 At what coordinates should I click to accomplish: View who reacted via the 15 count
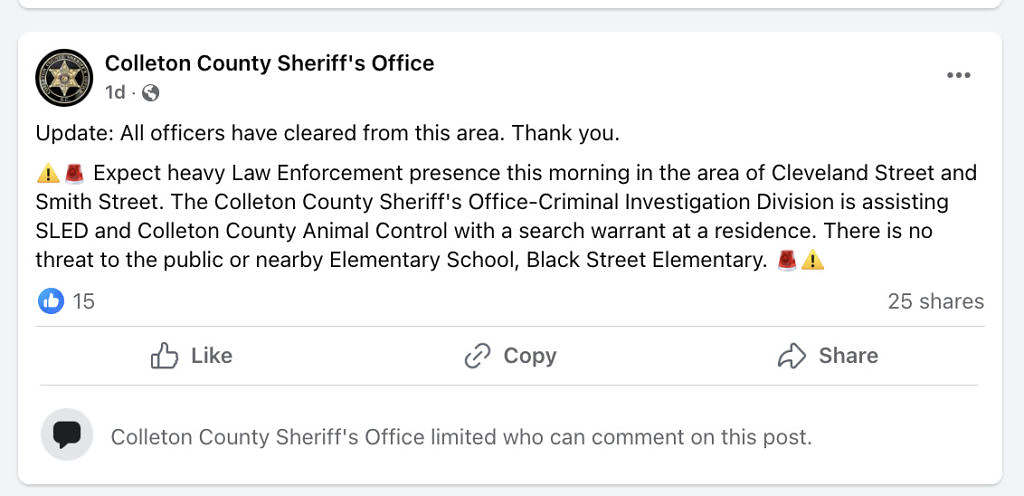click(84, 301)
